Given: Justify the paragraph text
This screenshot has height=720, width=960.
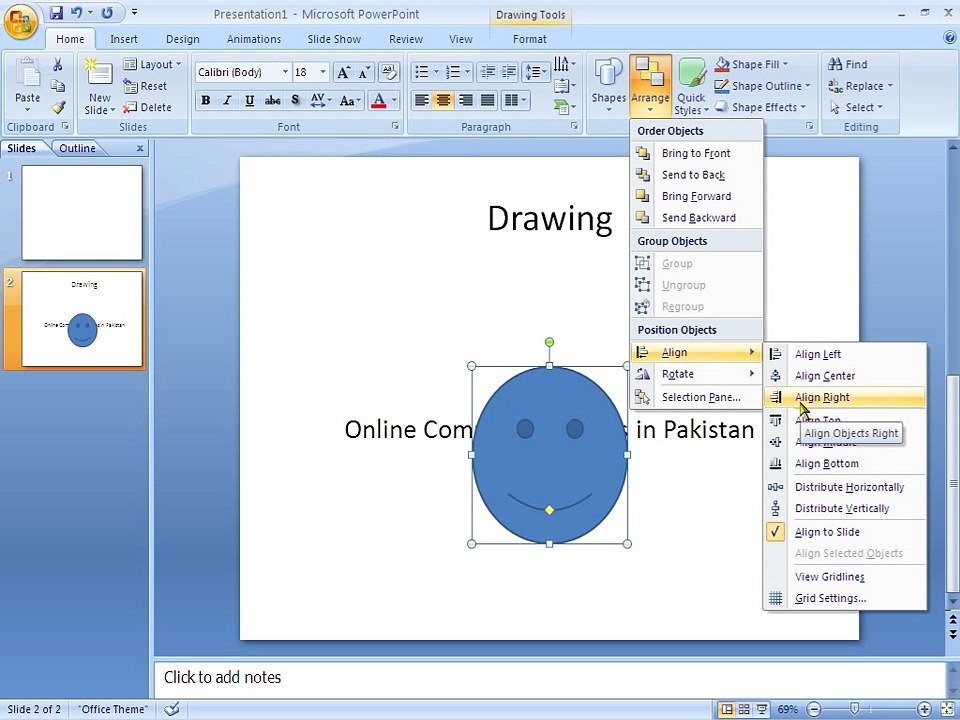Looking at the screenshot, I should tap(488, 100).
